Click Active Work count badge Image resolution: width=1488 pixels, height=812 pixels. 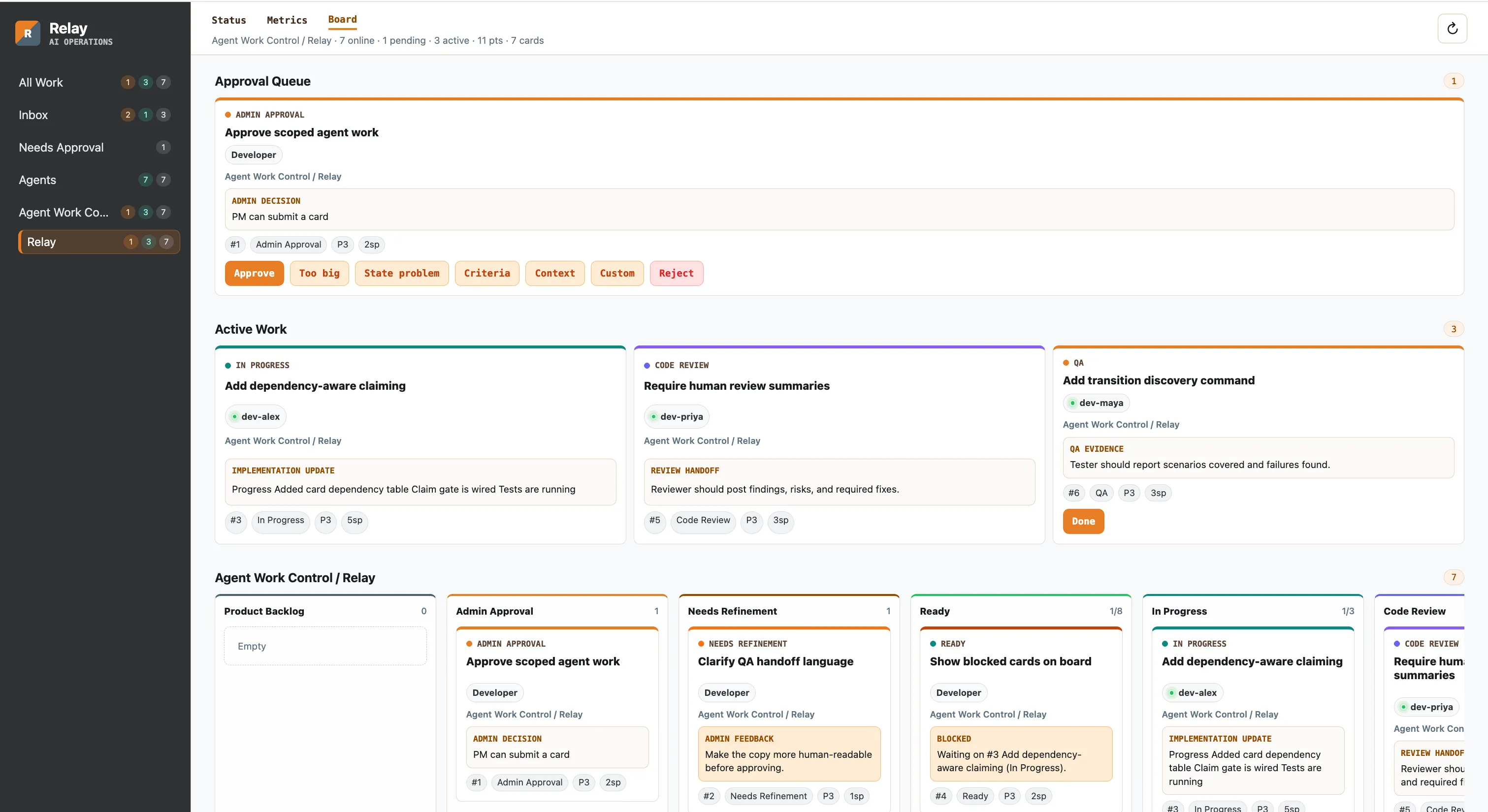[1454, 329]
